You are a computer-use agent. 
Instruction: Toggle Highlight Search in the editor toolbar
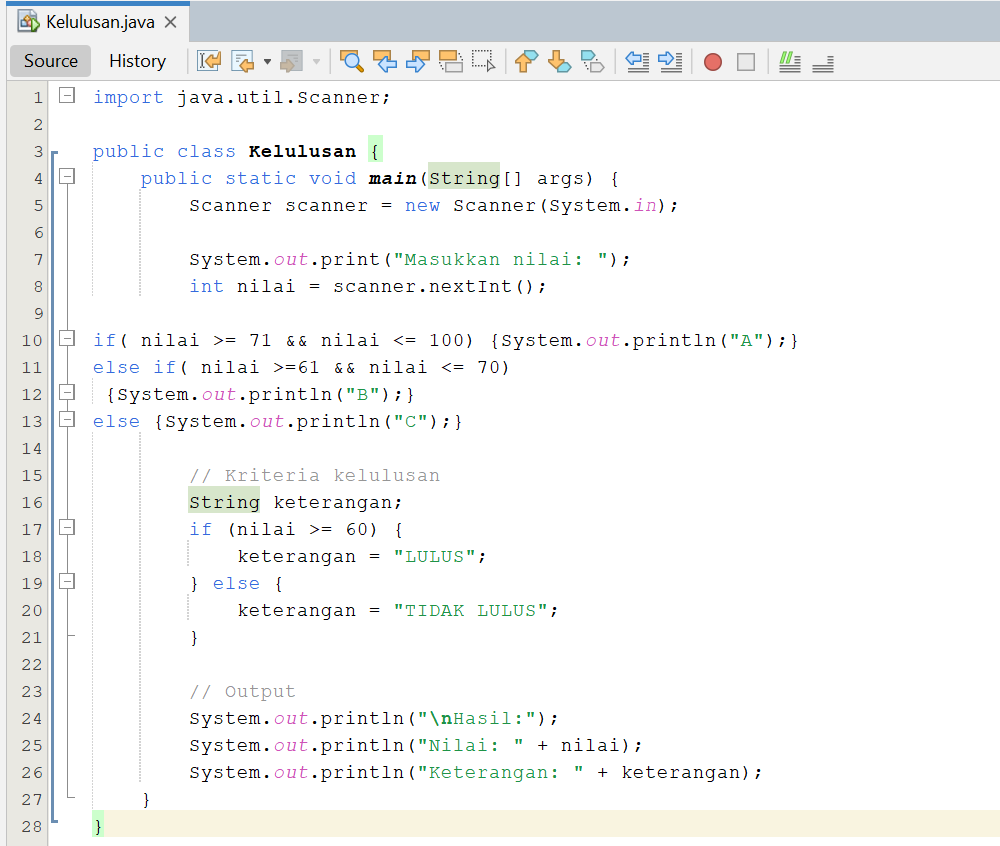[x=451, y=61]
